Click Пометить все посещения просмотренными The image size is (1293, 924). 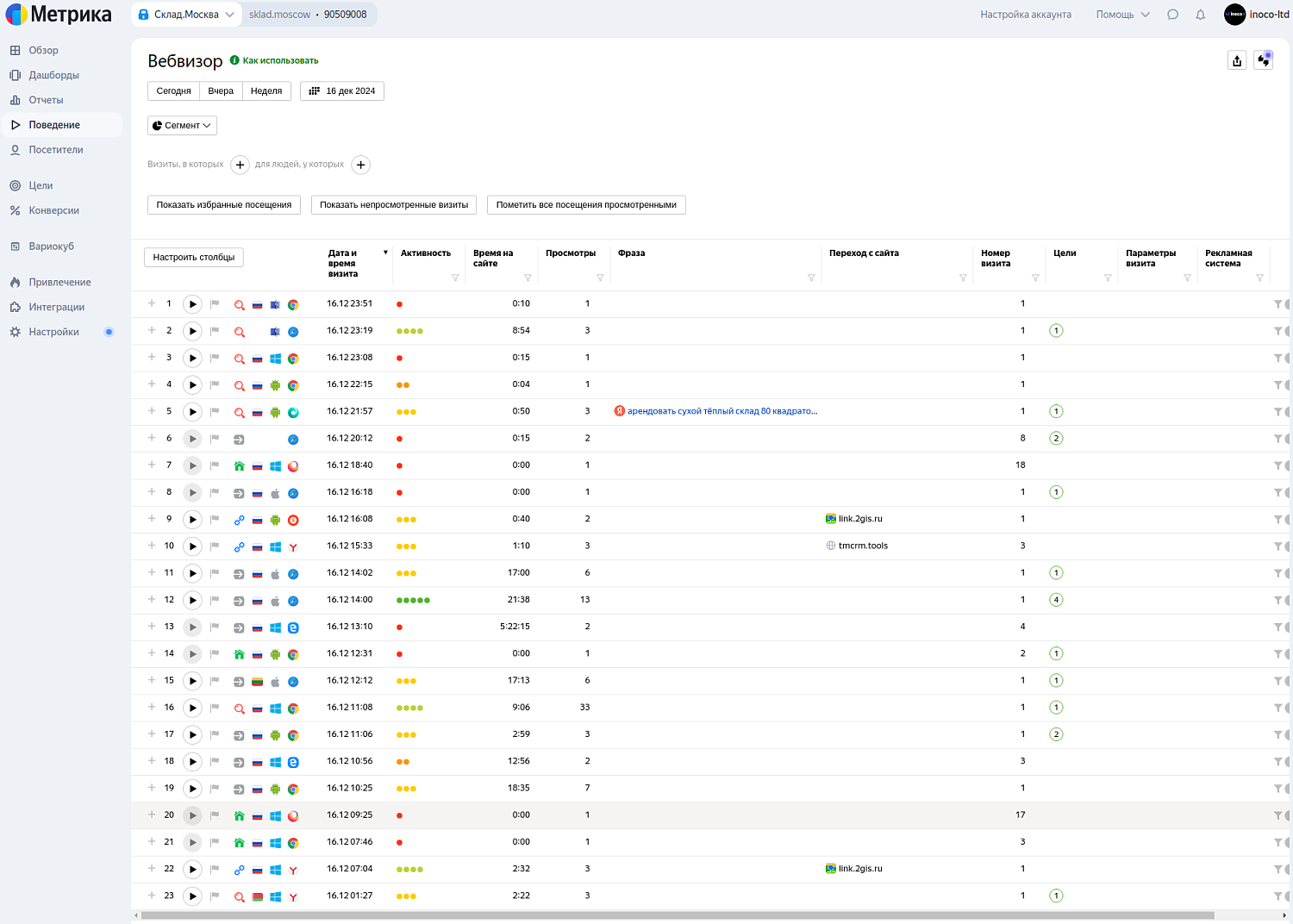point(586,205)
